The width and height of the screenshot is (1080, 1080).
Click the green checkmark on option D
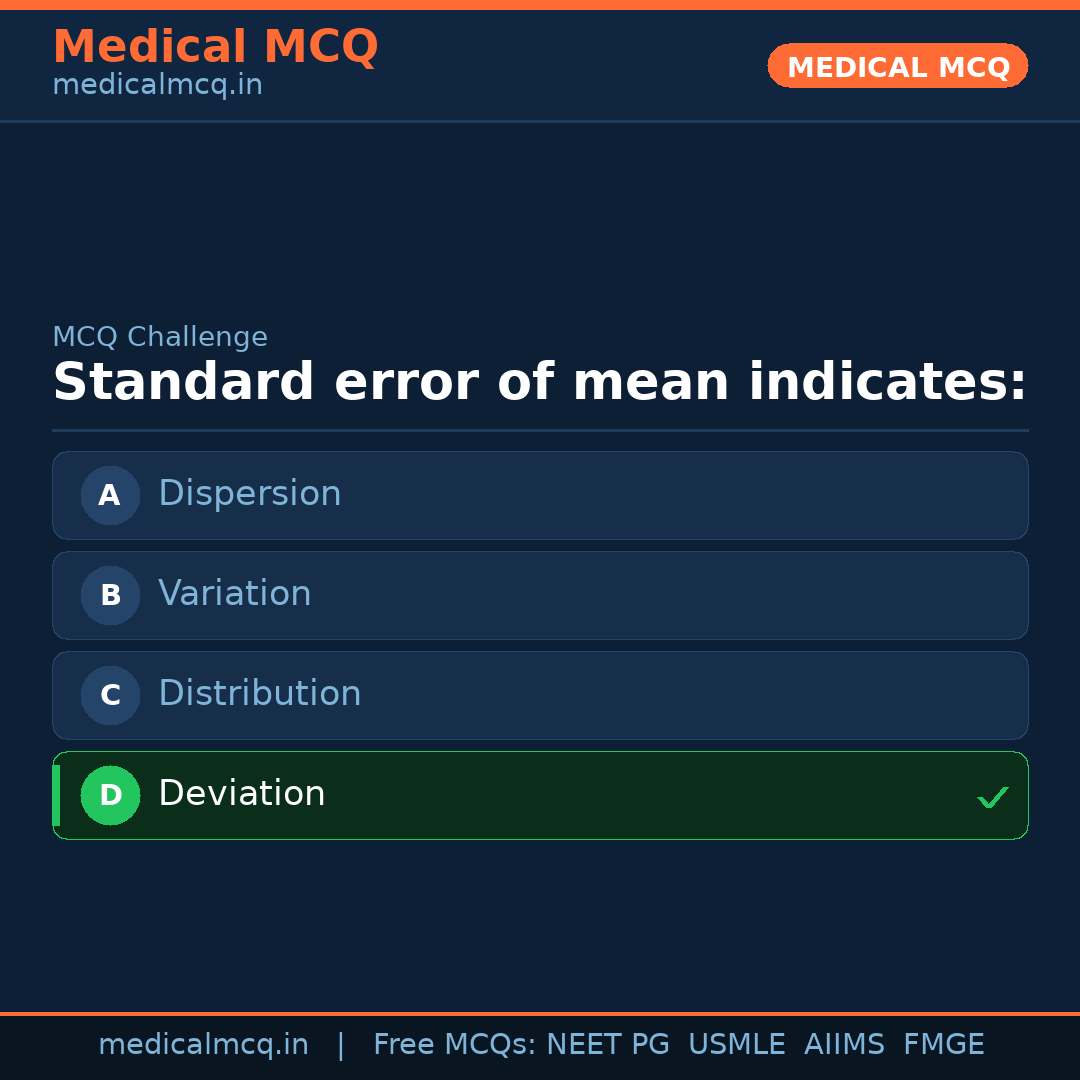992,797
